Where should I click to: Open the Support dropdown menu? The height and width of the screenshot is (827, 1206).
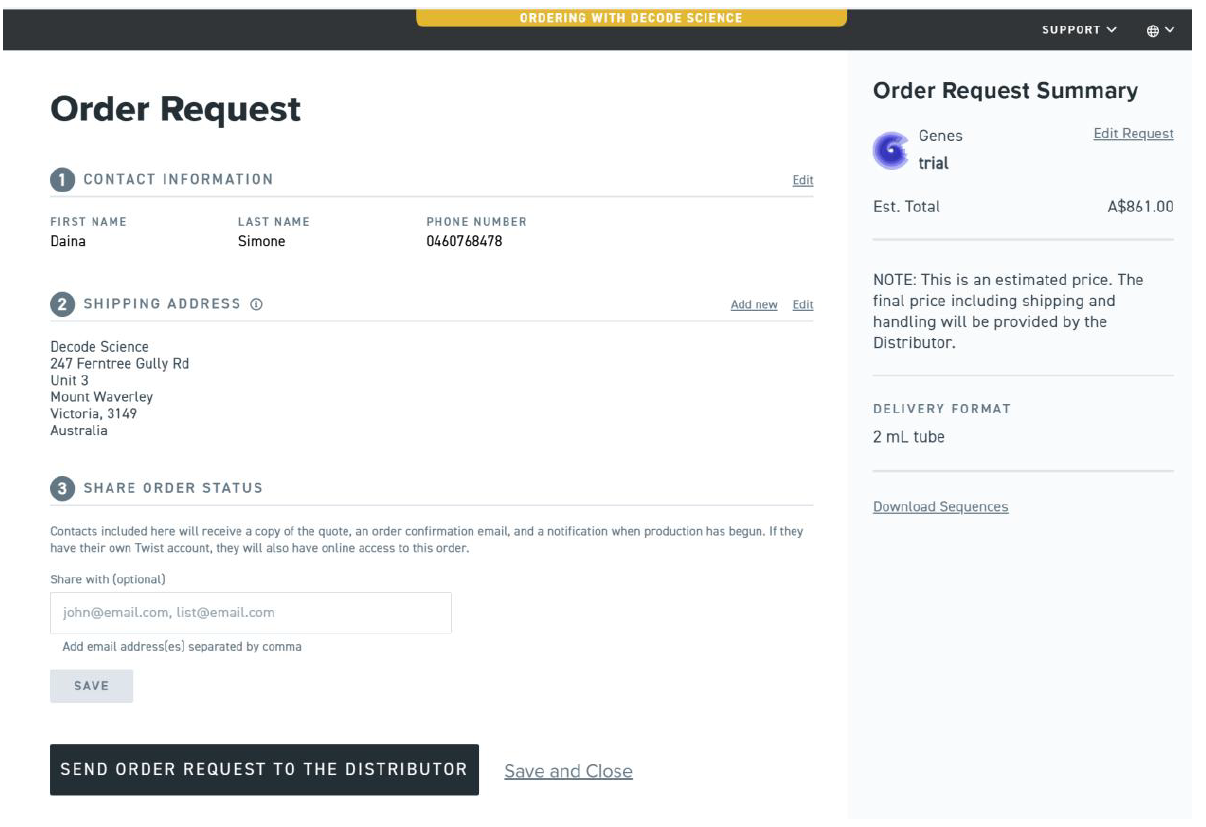pos(1079,30)
